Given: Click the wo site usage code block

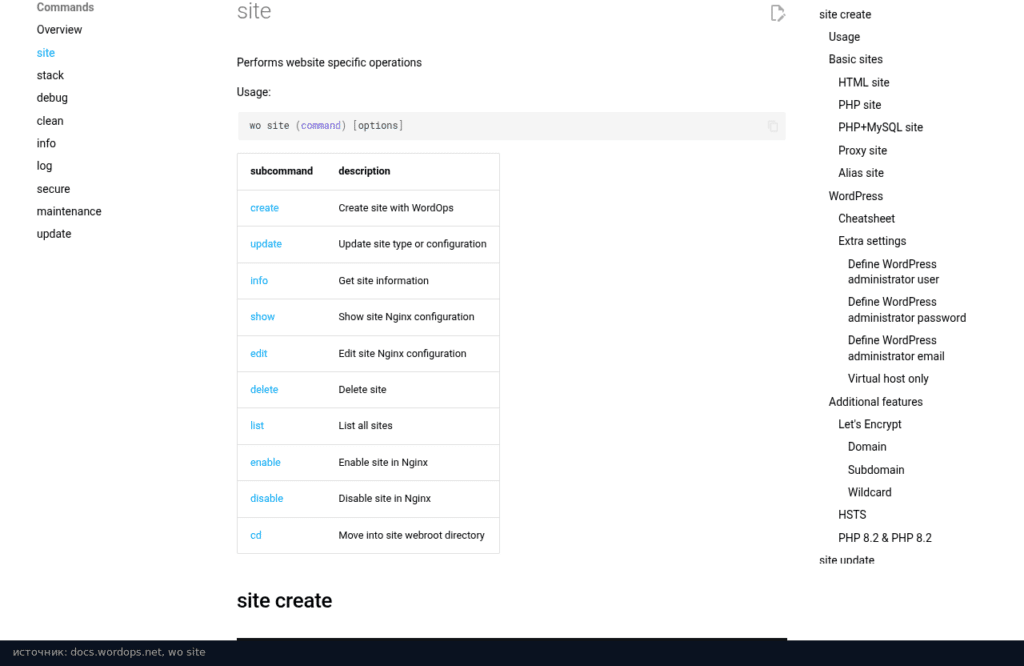Looking at the screenshot, I should pos(511,126).
